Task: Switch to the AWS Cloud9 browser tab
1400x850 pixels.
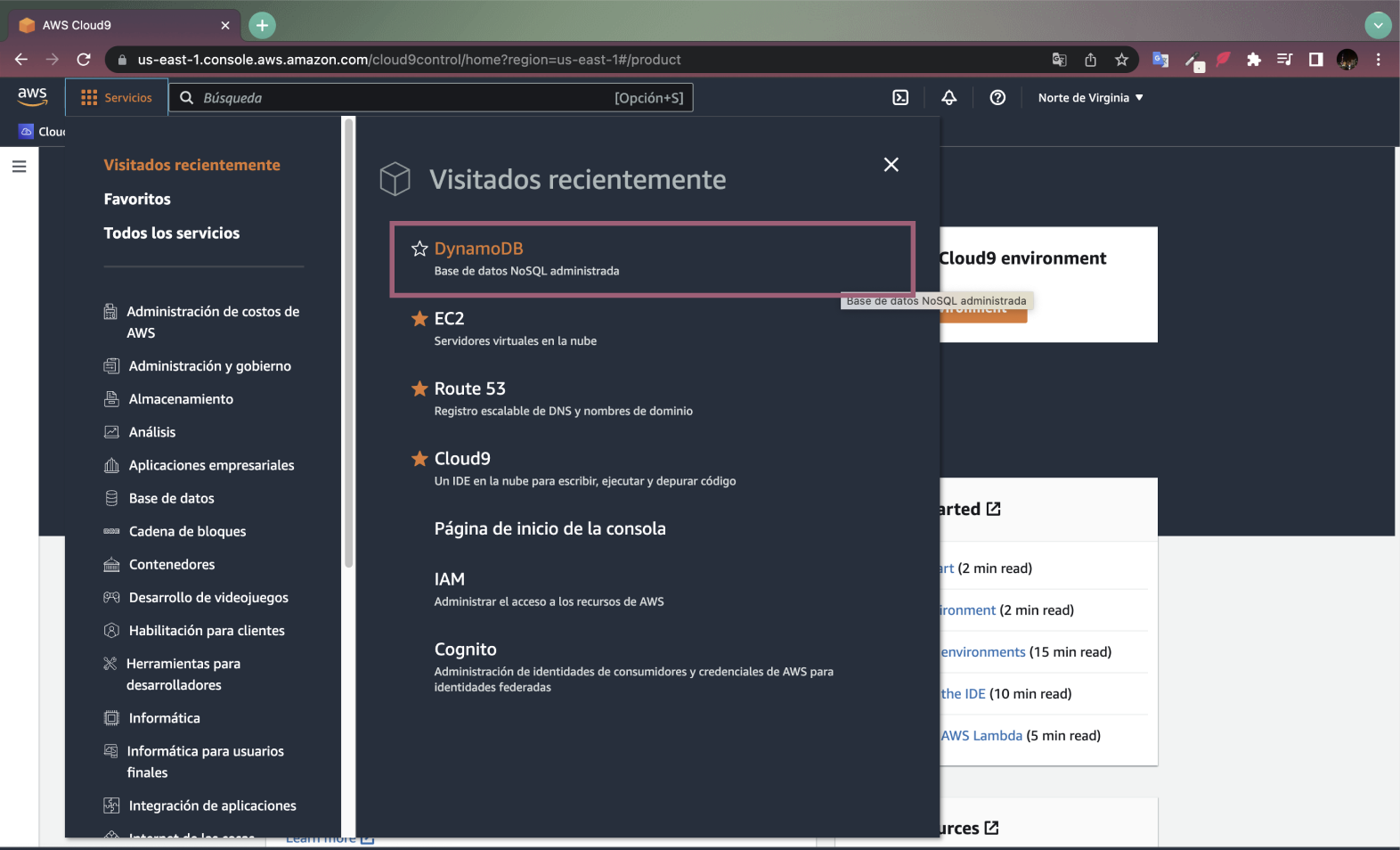Action: click(125, 25)
